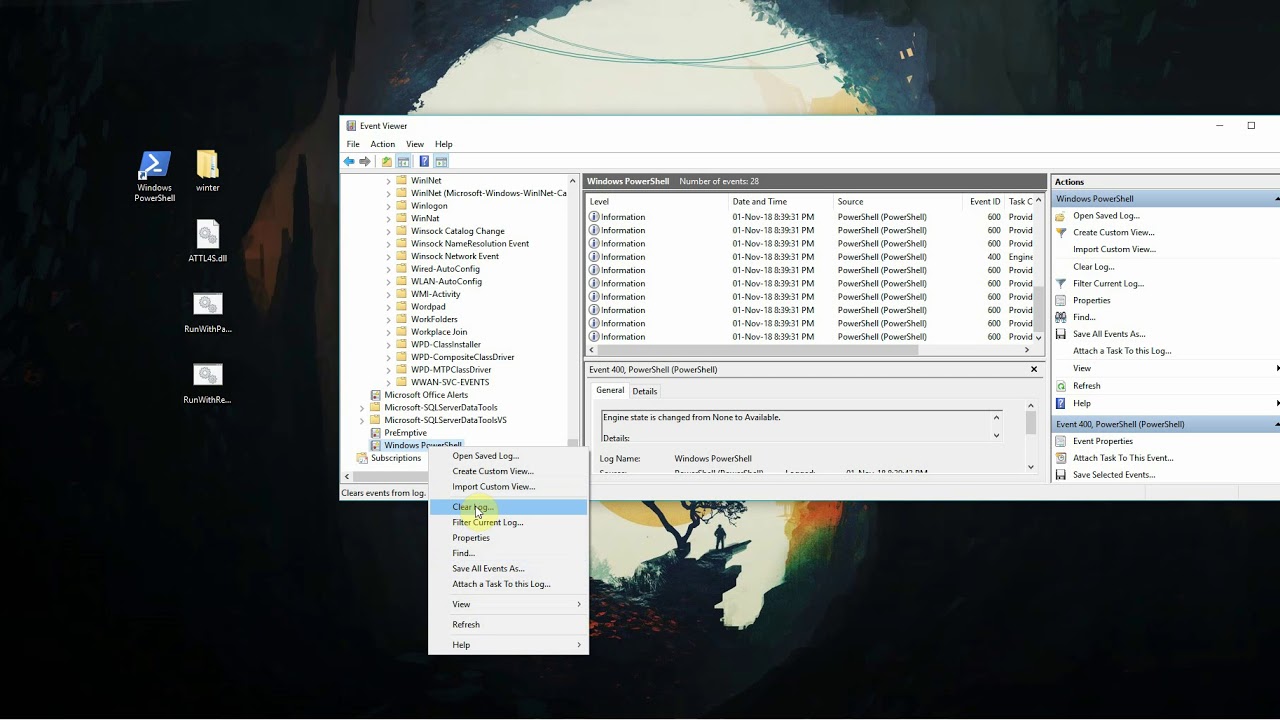Choose Save All Events As... in context menu
The height and width of the screenshot is (720, 1280).
click(508, 568)
